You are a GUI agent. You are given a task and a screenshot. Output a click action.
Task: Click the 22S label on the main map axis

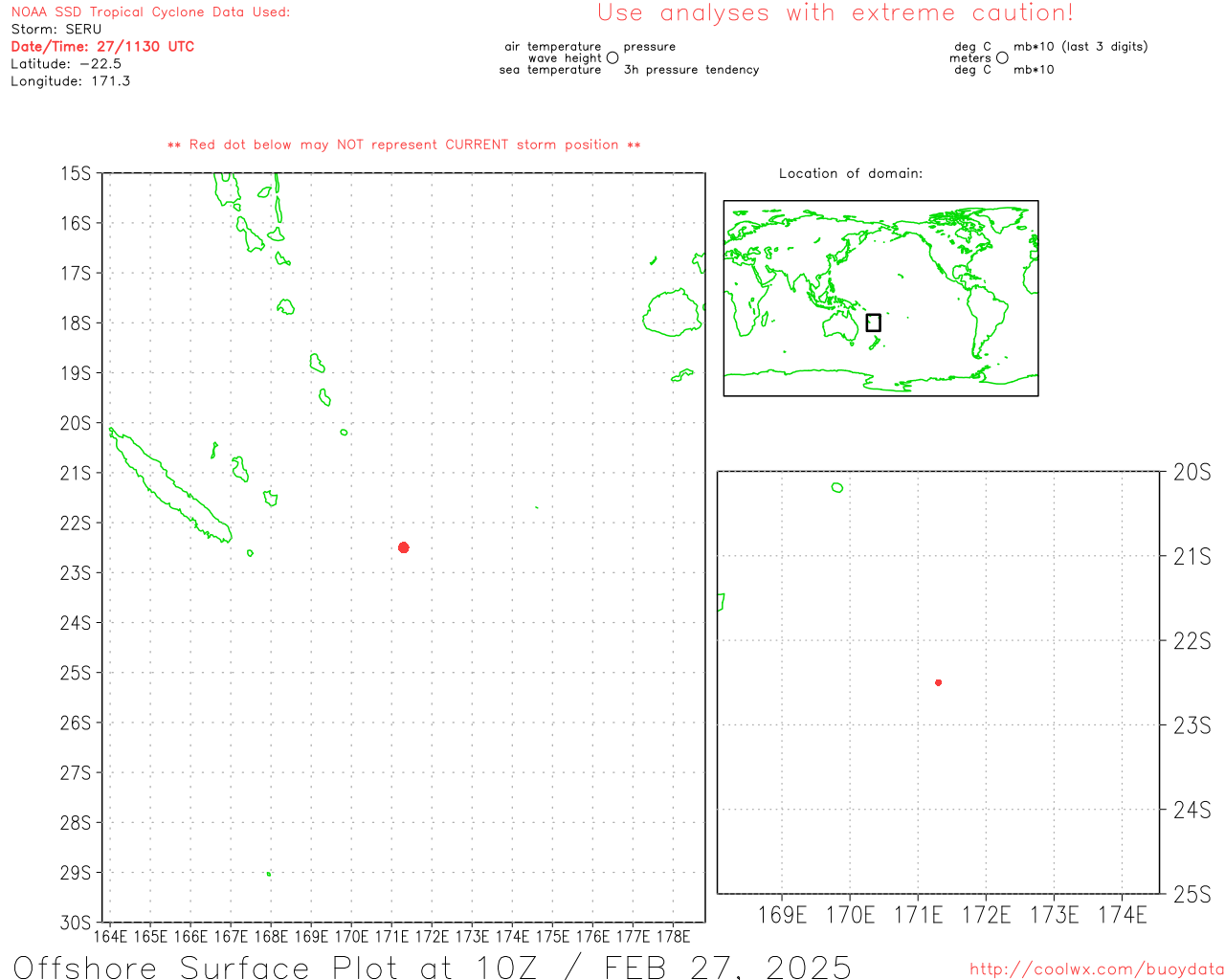click(x=76, y=523)
